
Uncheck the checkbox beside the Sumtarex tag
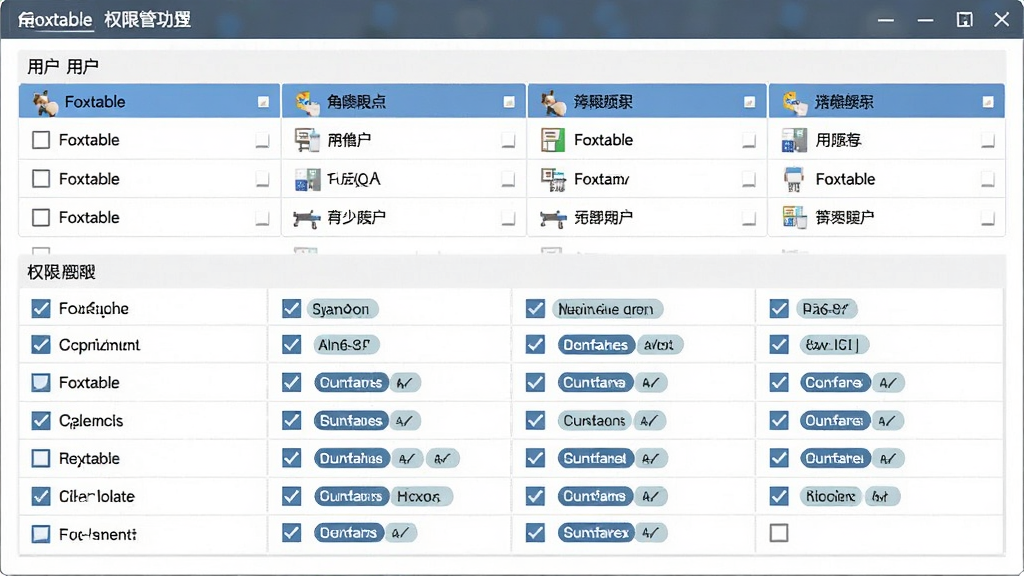click(536, 533)
